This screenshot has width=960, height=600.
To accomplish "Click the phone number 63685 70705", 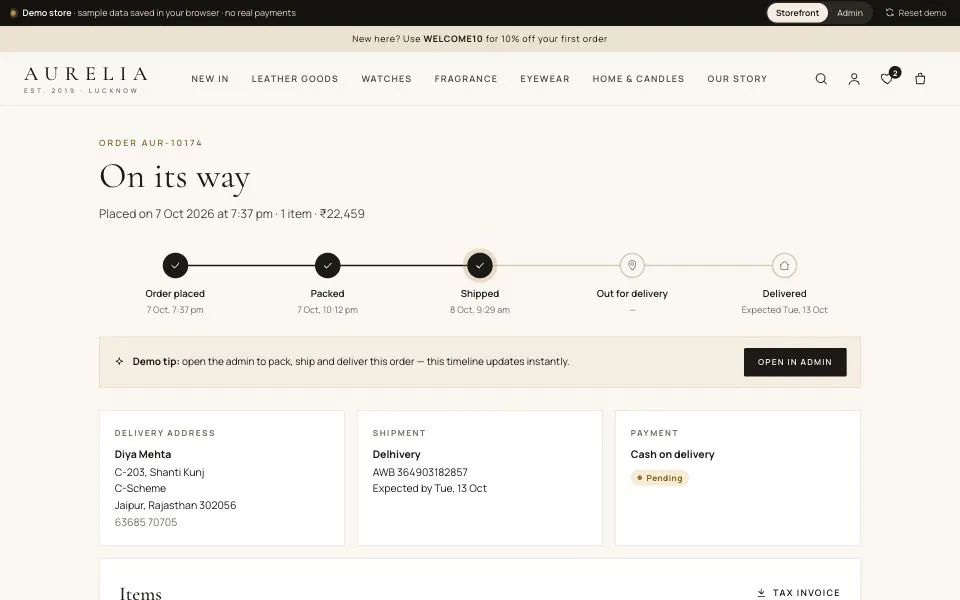I will (x=146, y=522).
